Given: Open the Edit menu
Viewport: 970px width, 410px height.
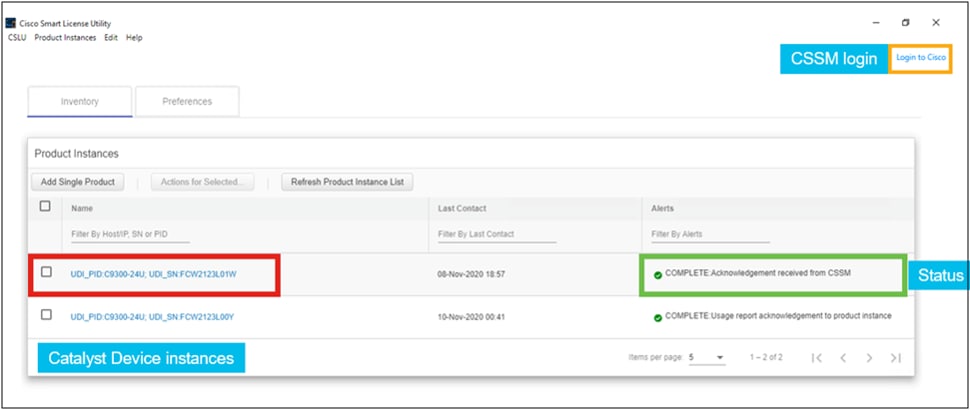Looking at the screenshot, I should pos(111,38).
